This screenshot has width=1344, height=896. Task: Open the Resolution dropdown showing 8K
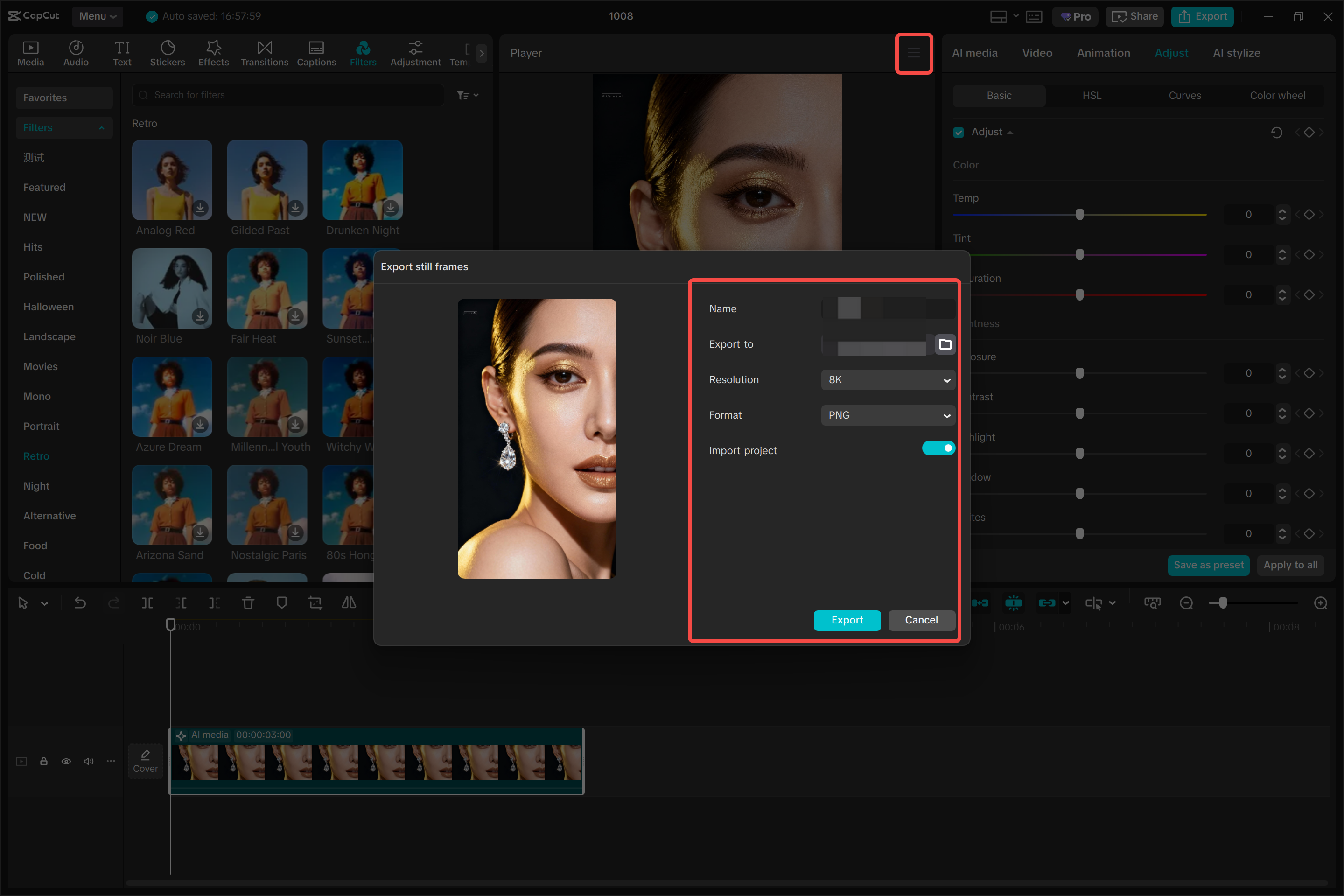tap(888, 379)
